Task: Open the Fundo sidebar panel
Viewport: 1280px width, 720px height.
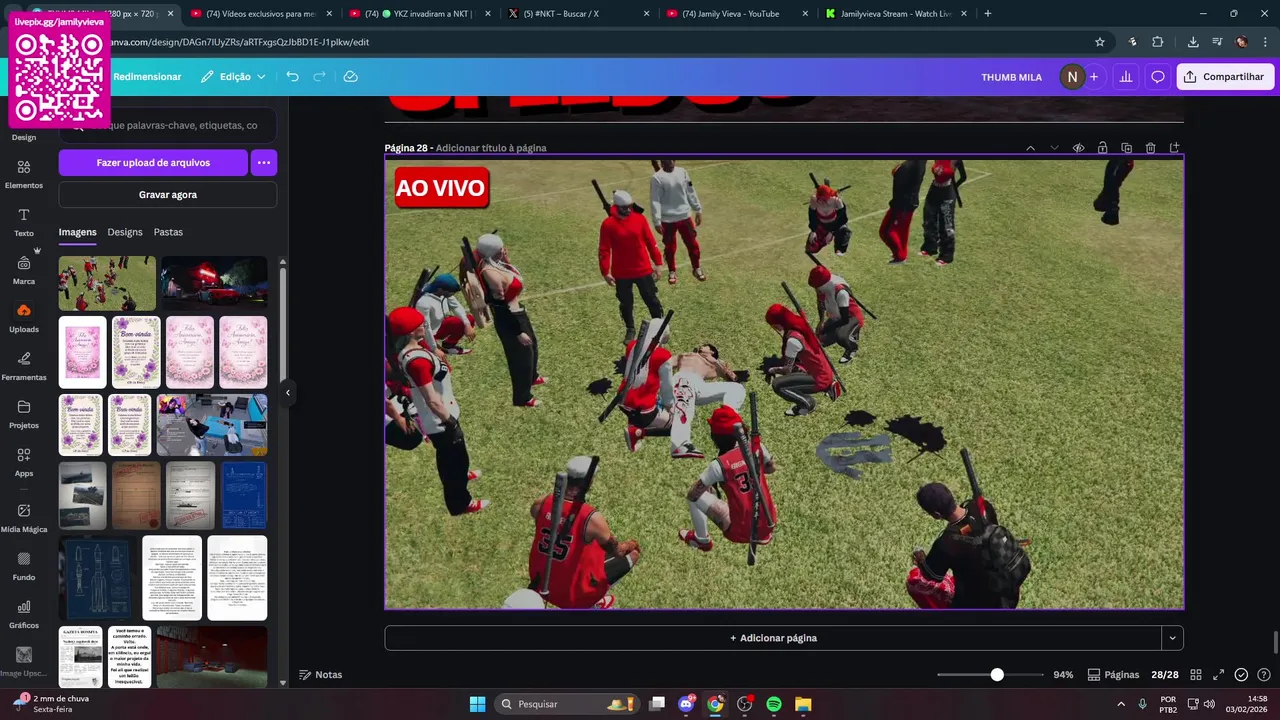Action: coord(24,566)
